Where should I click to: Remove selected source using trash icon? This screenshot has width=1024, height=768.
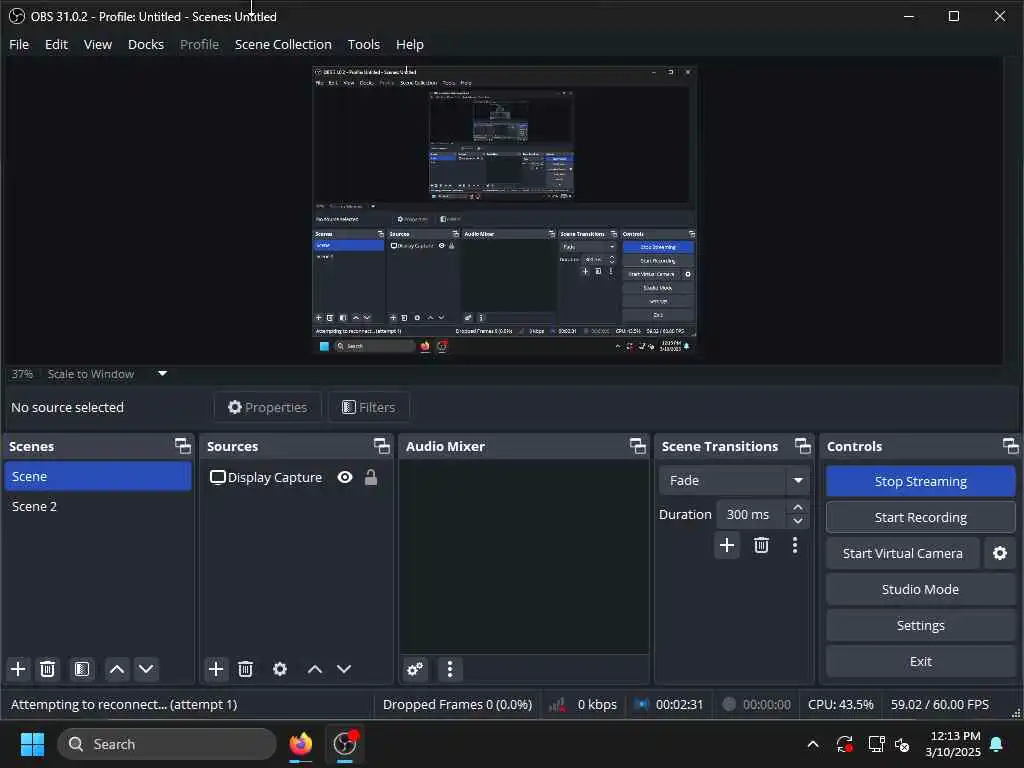pyautogui.click(x=246, y=669)
